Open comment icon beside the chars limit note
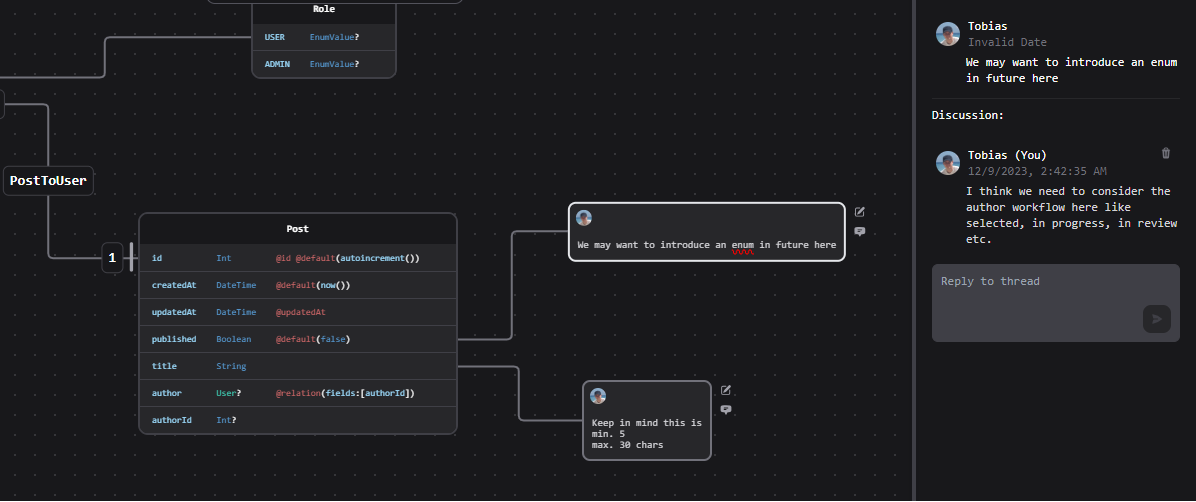 [x=726, y=410]
